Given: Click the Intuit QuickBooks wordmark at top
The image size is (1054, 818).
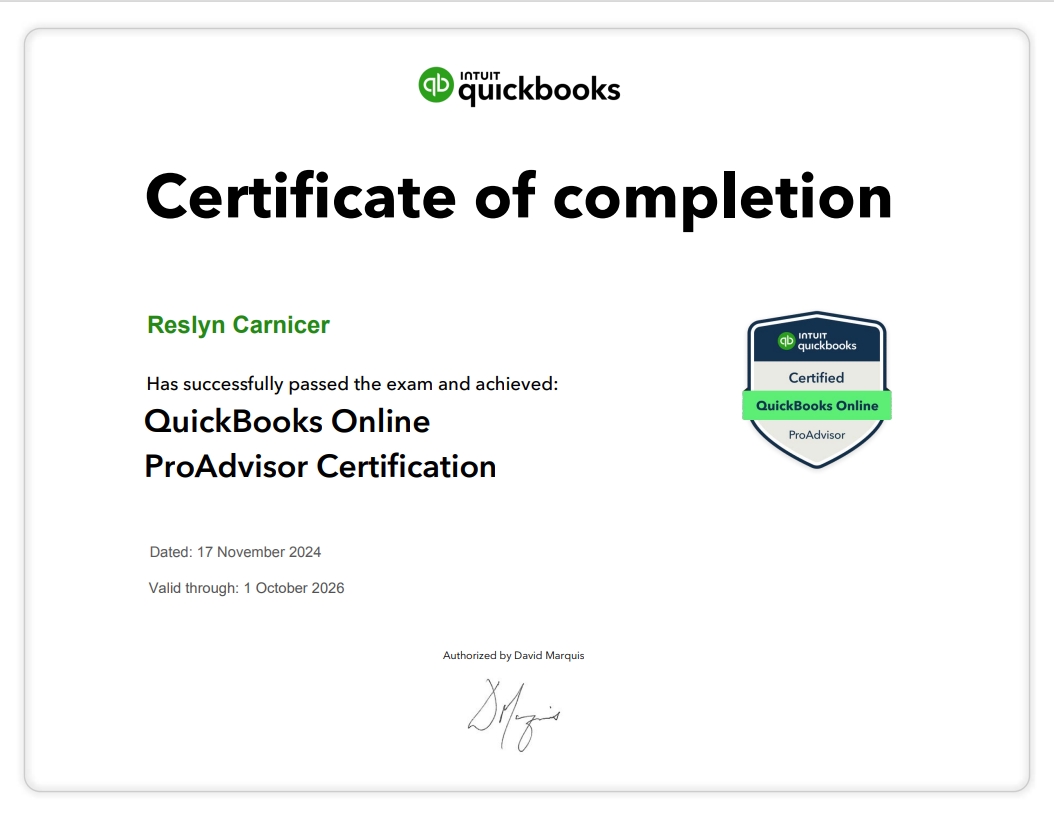Looking at the screenshot, I should (x=539, y=87).
